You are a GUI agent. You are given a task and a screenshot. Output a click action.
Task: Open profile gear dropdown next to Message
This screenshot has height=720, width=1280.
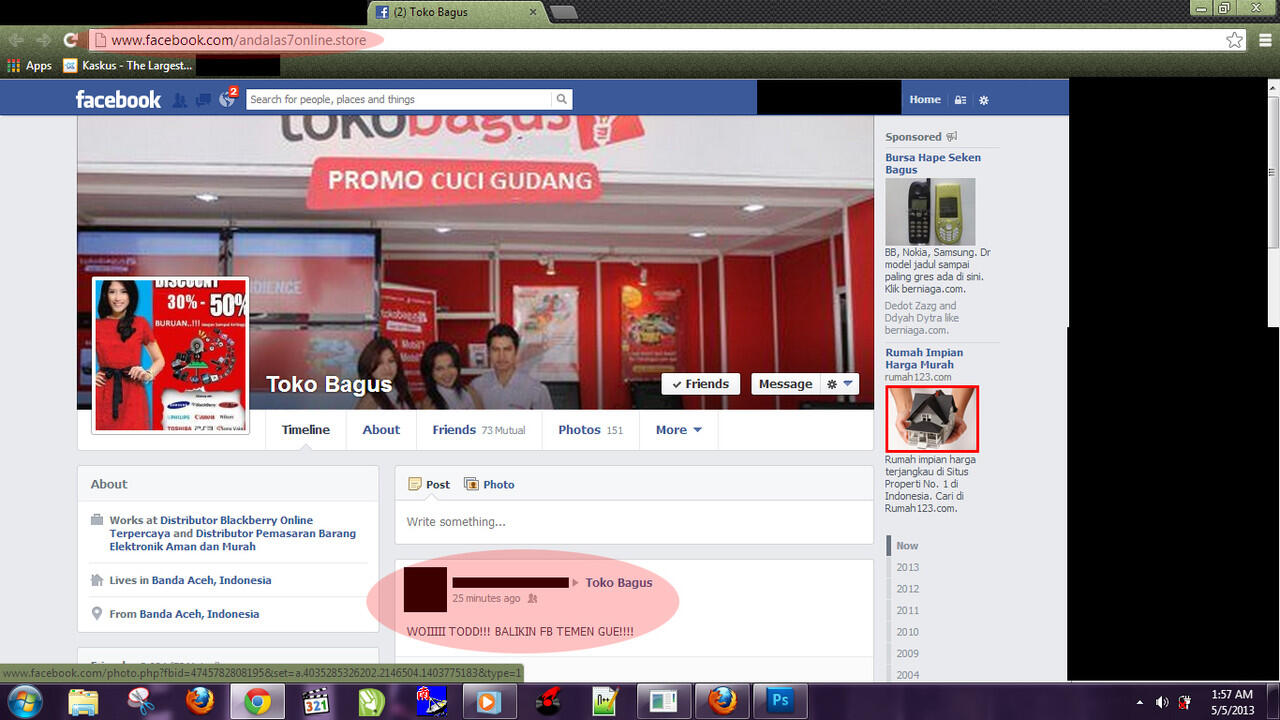click(x=839, y=384)
